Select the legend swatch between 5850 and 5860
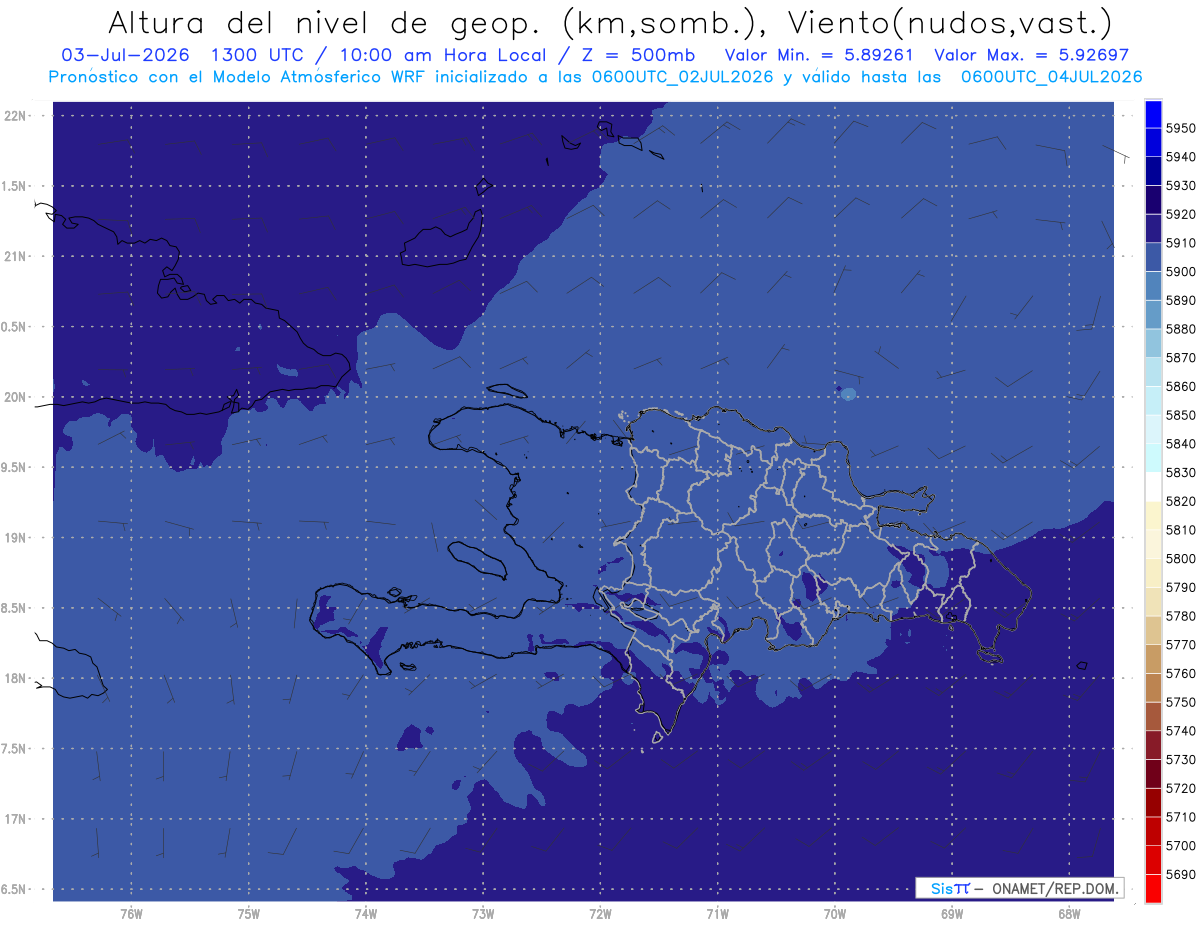The width and height of the screenshot is (1200, 927). point(1153,401)
